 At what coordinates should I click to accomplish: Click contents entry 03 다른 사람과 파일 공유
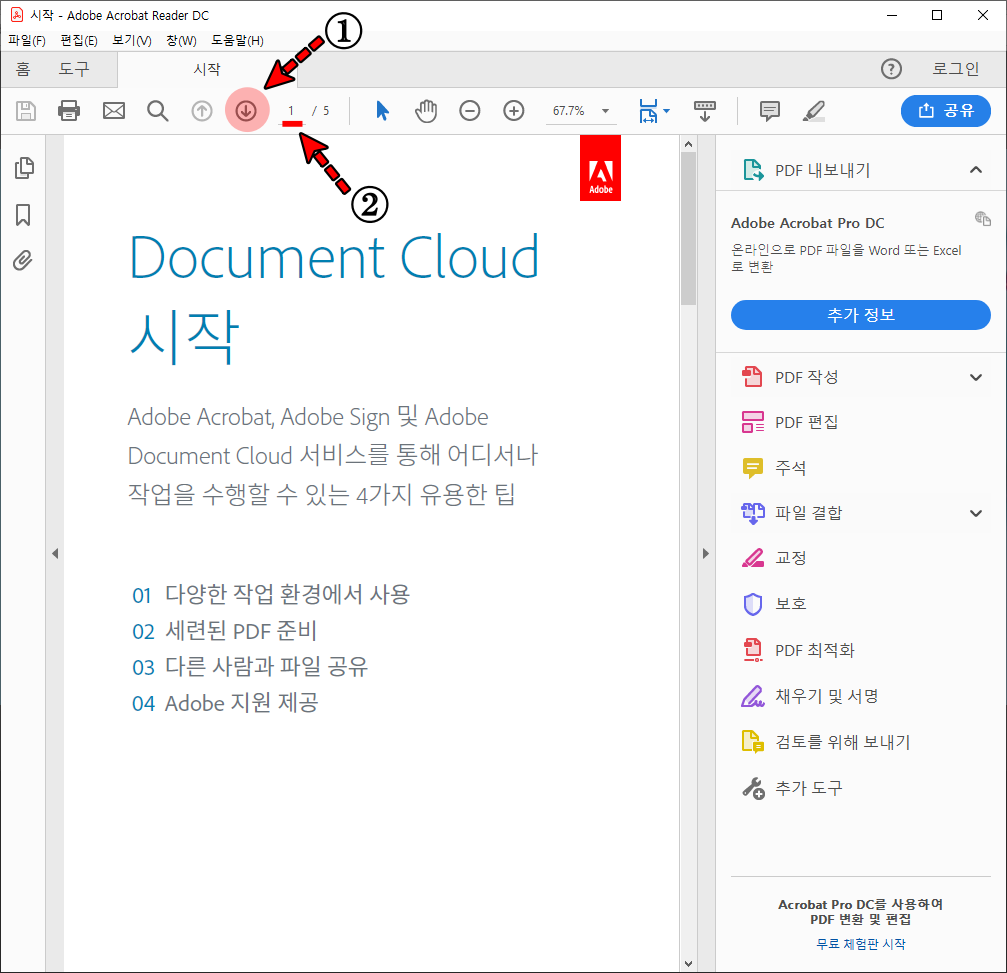coord(250,667)
